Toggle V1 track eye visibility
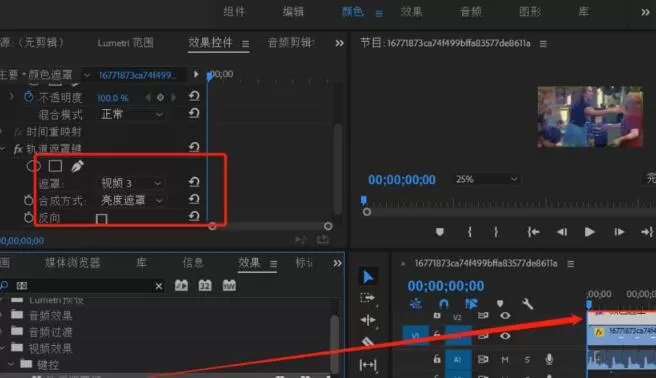The image size is (656, 378). pyautogui.click(x=505, y=336)
